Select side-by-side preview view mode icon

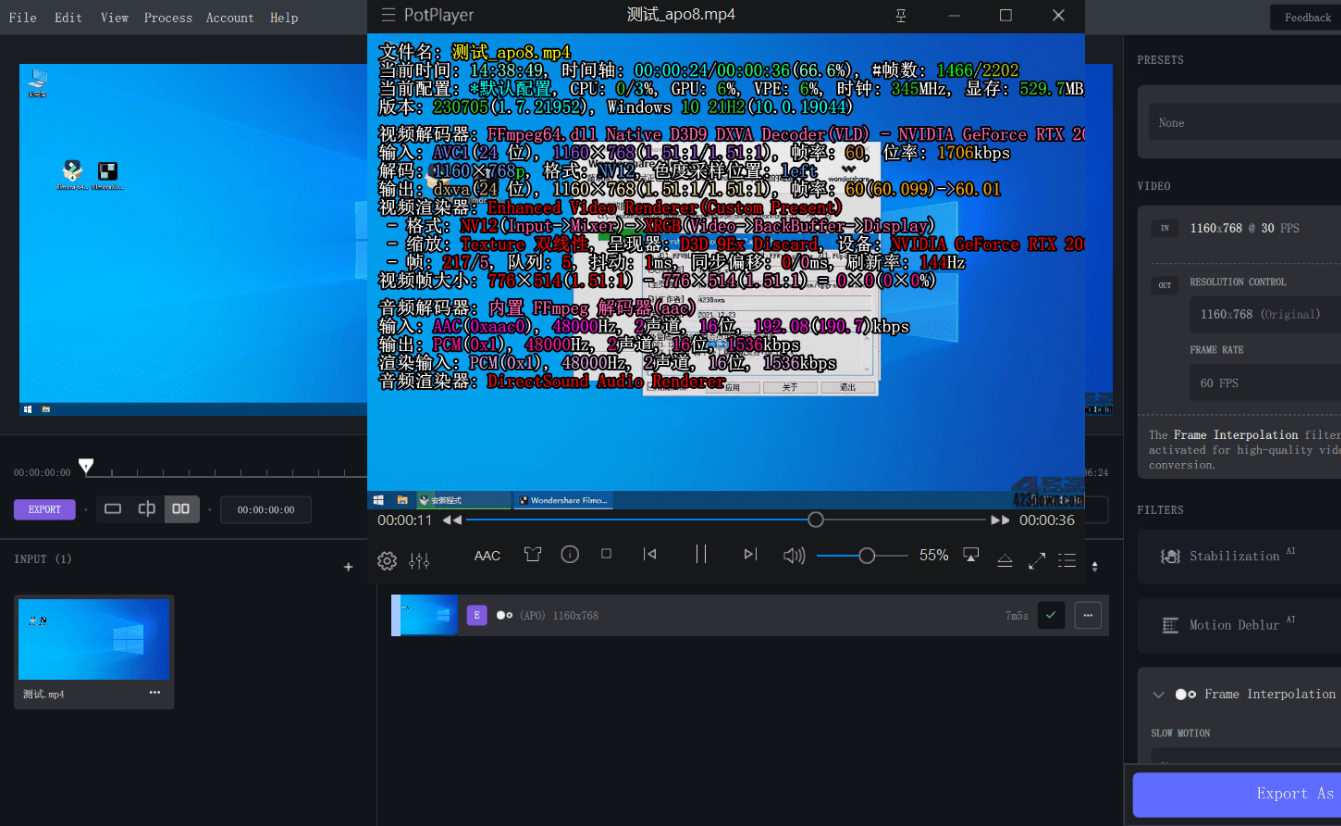point(181,509)
